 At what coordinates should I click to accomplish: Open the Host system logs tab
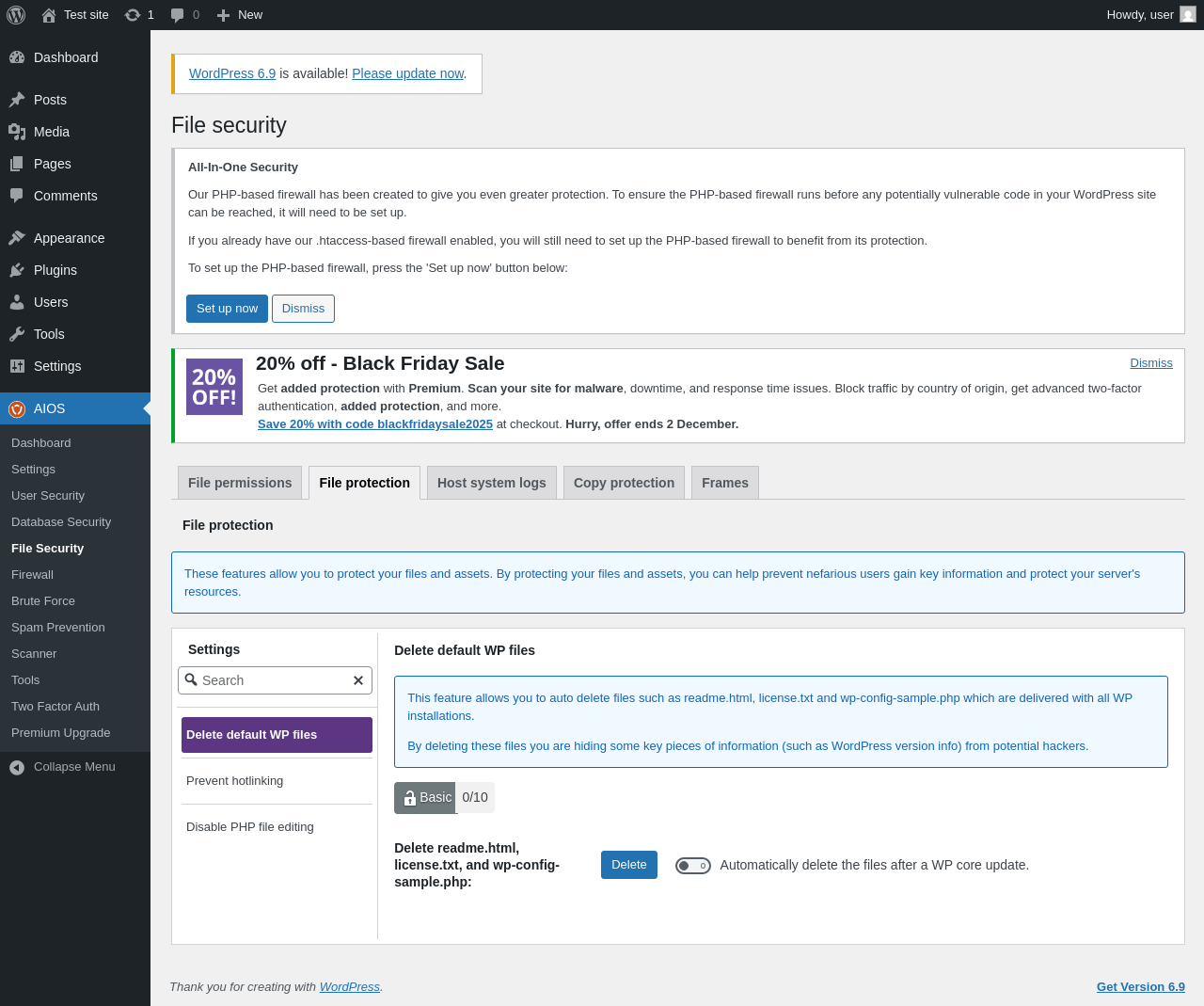coord(491,483)
